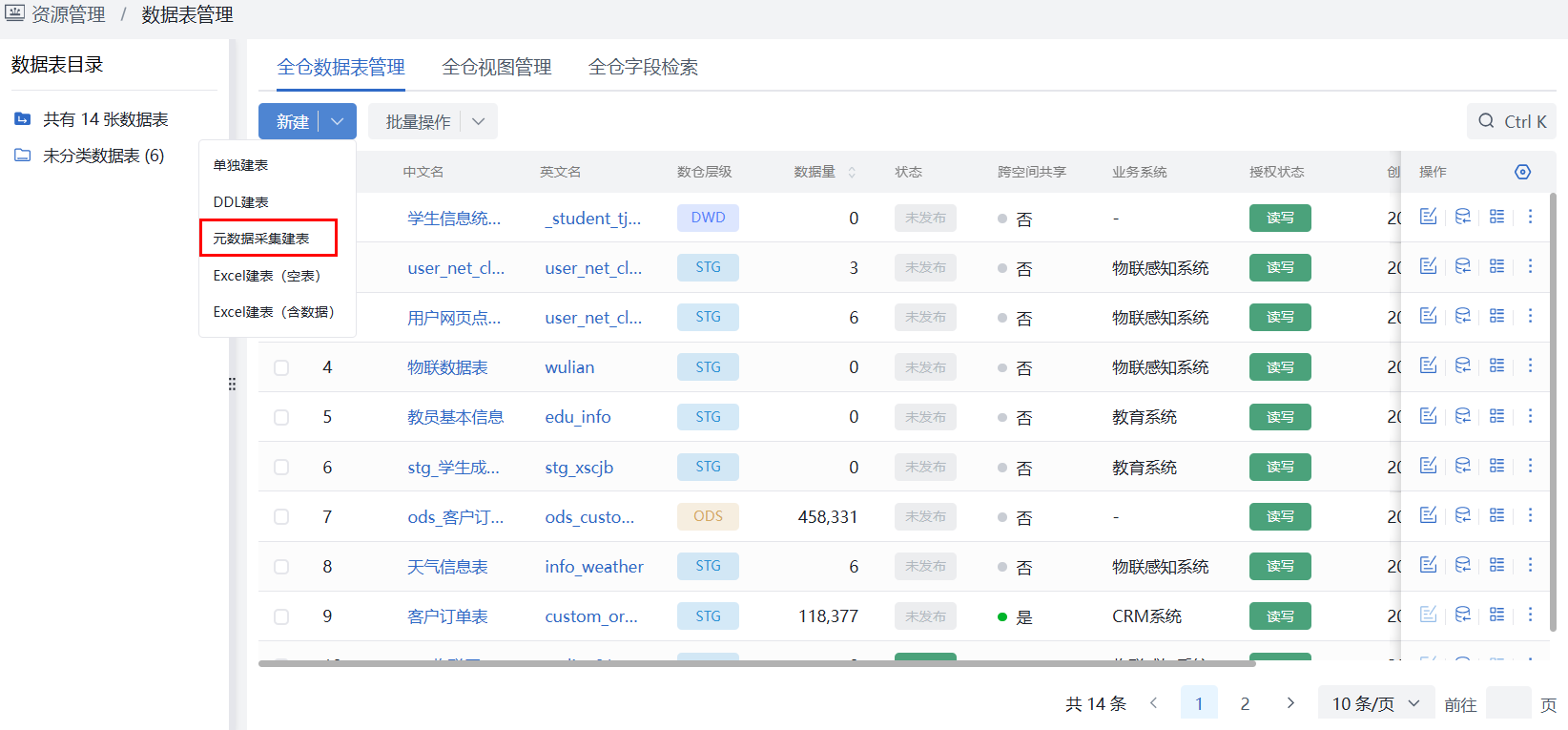Switch to the 全仓字段检索 tab
The image size is (1568, 730).
[643, 67]
